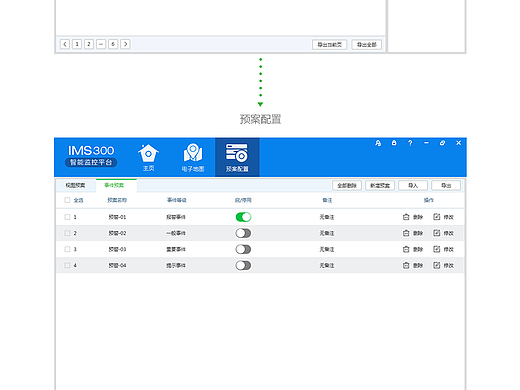
Task: Click the user account icon in title bar
Action: [x=378, y=143]
